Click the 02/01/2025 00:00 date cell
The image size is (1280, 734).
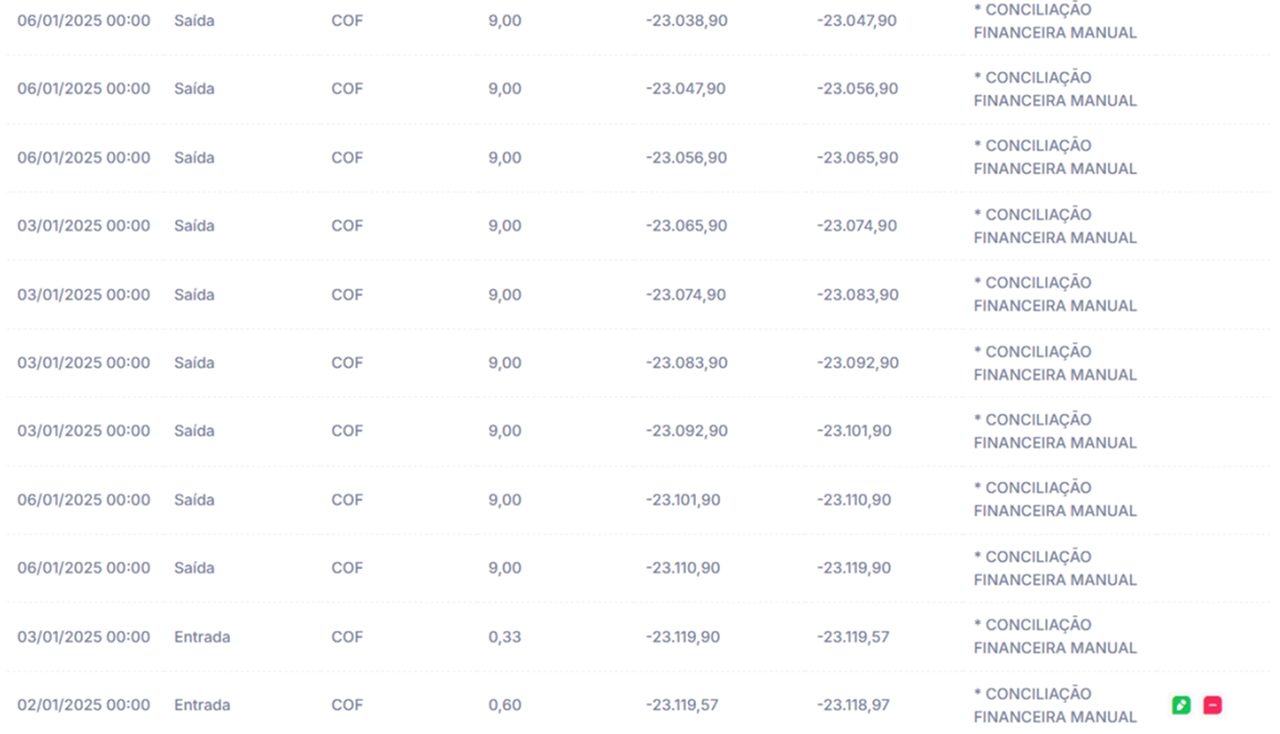coord(83,705)
